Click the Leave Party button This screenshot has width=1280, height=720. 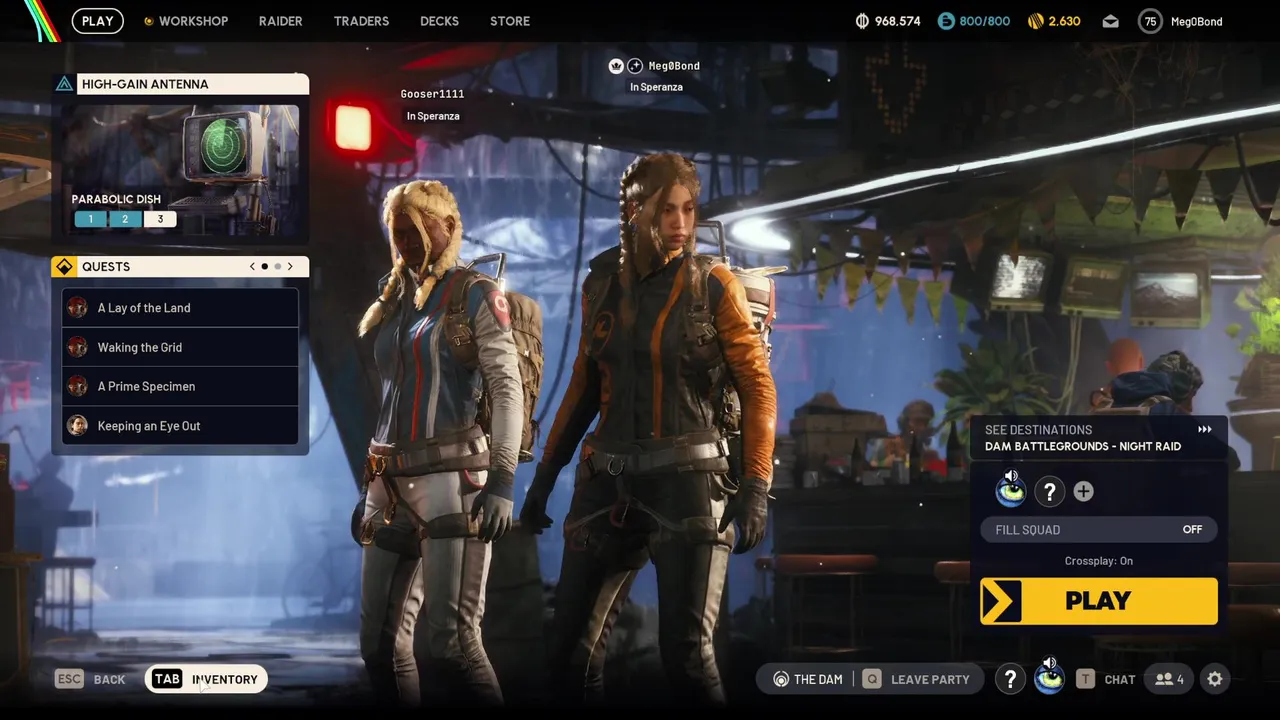pos(916,679)
